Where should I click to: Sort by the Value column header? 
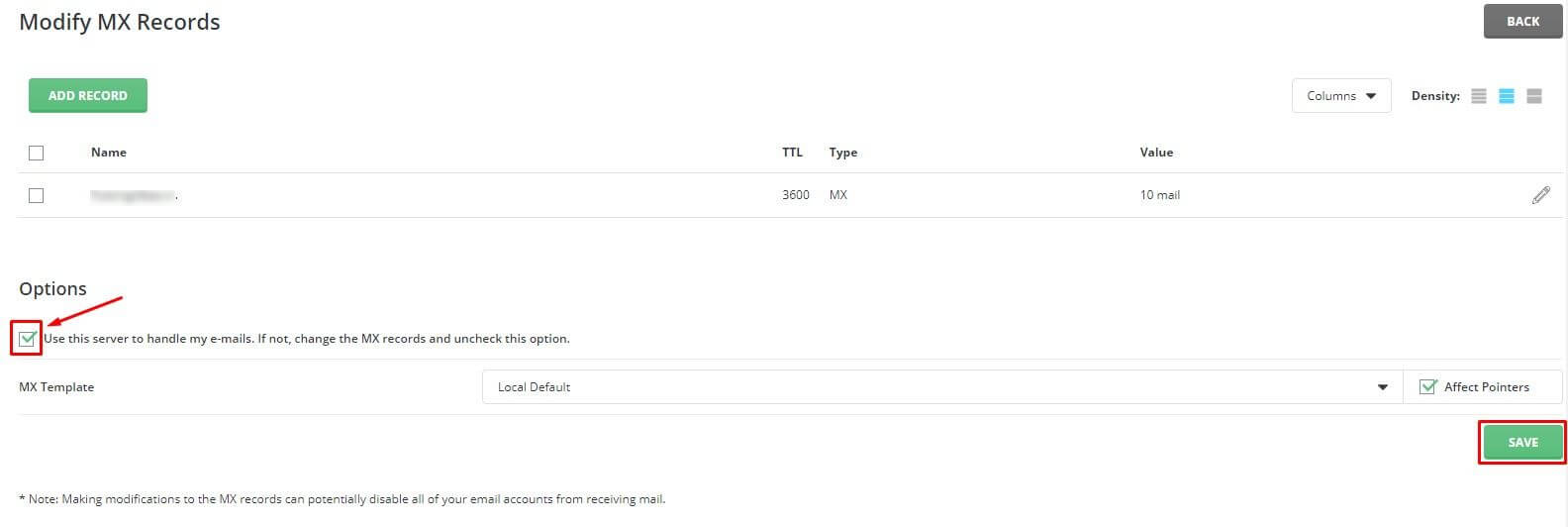pyautogui.click(x=1156, y=153)
